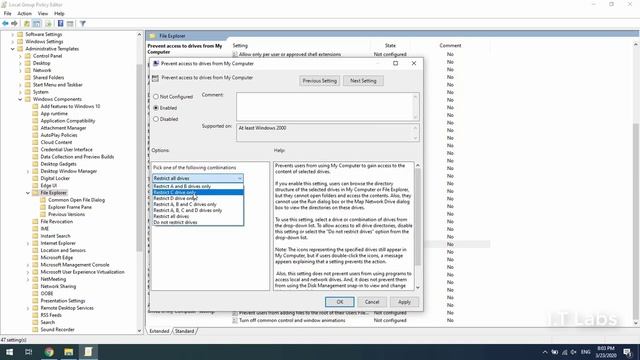Confirm with the OK button
The width and height of the screenshot is (640, 360).
(340, 302)
